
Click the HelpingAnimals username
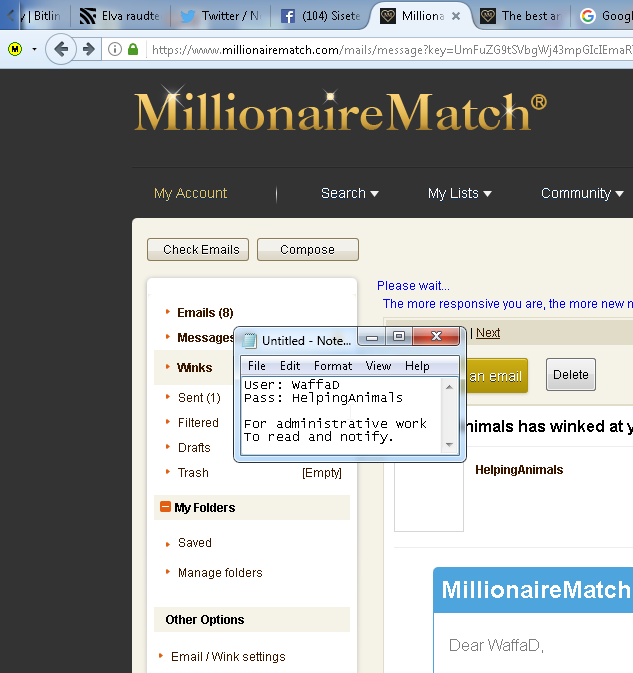pos(519,470)
